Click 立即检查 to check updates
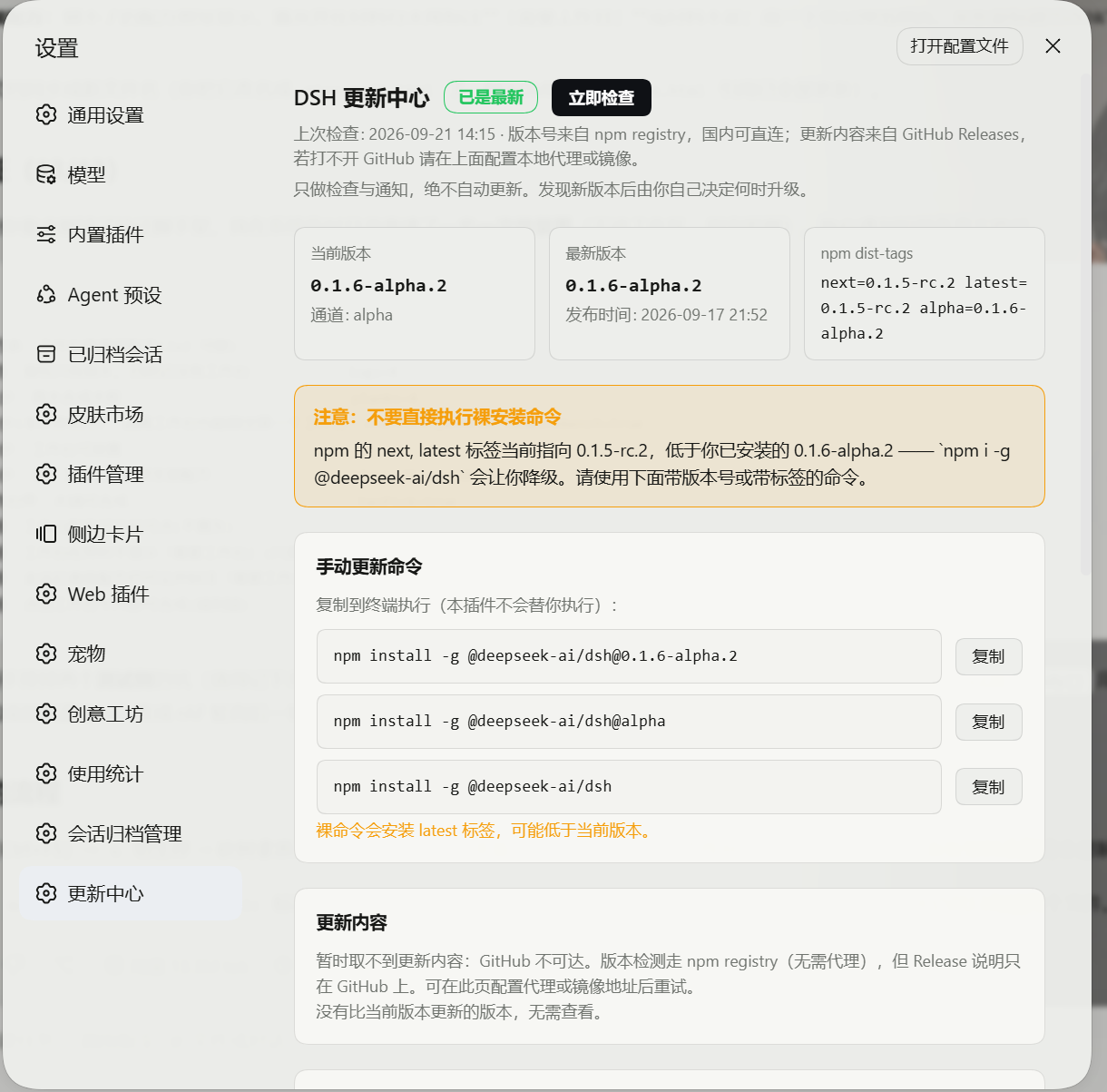 tap(602, 97)
